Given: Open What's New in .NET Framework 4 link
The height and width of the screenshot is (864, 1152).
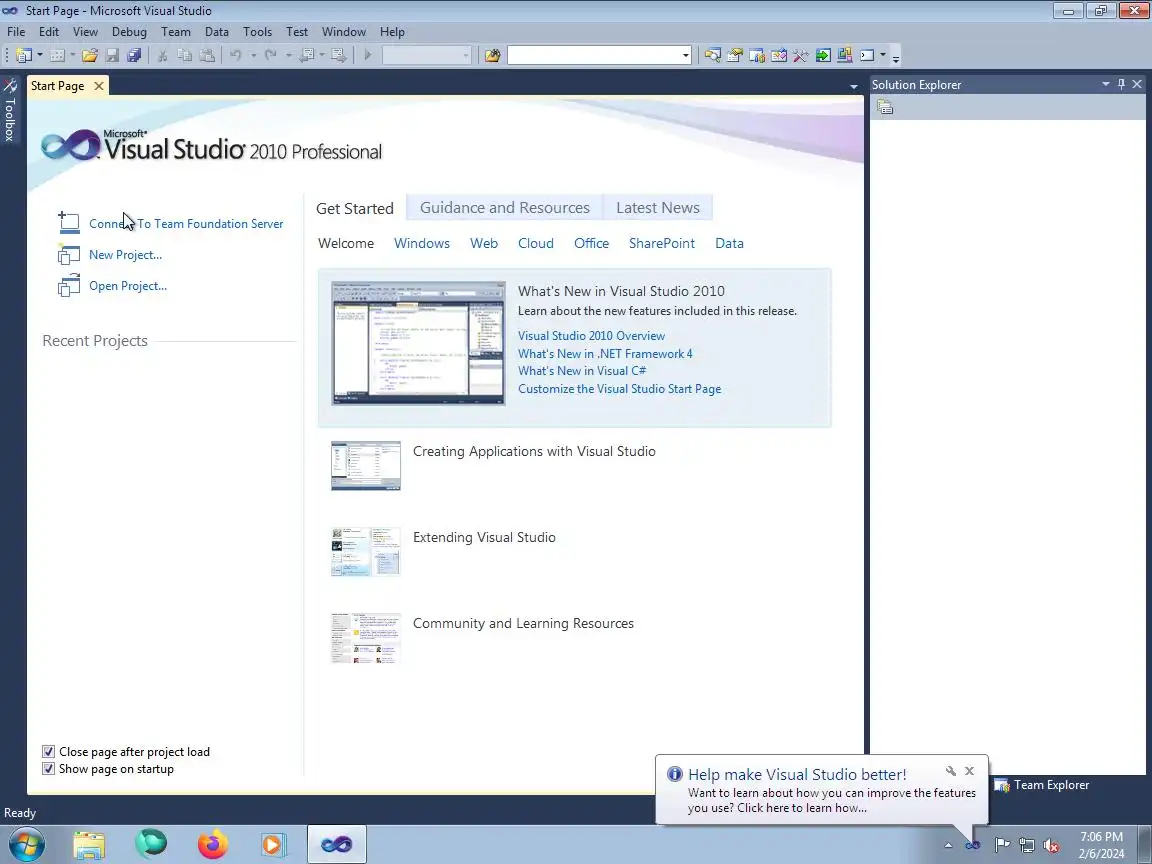Looking at the screenshot, I should coord(605,353).
